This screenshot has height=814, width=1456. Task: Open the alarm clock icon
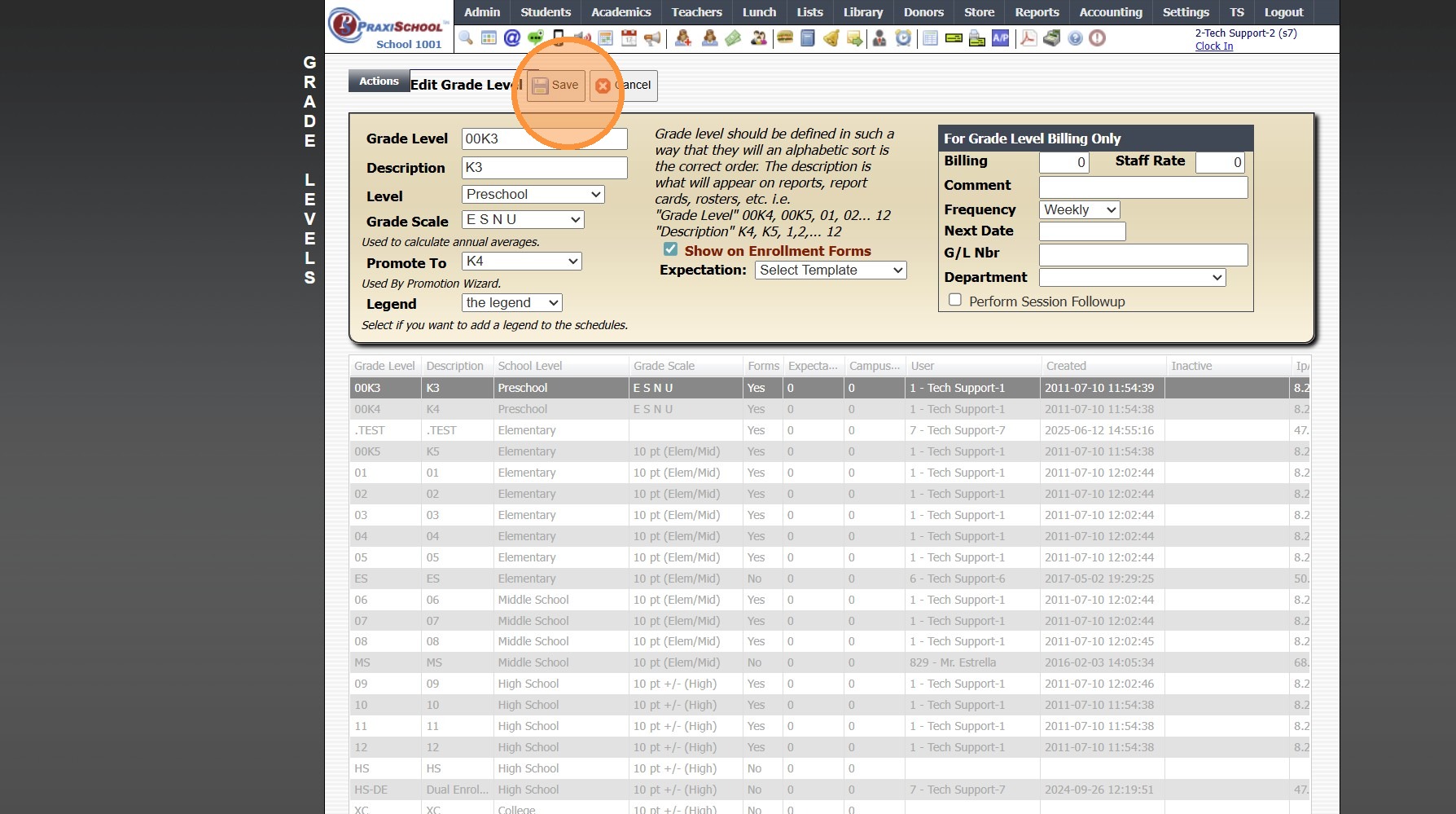click(903, 38)
